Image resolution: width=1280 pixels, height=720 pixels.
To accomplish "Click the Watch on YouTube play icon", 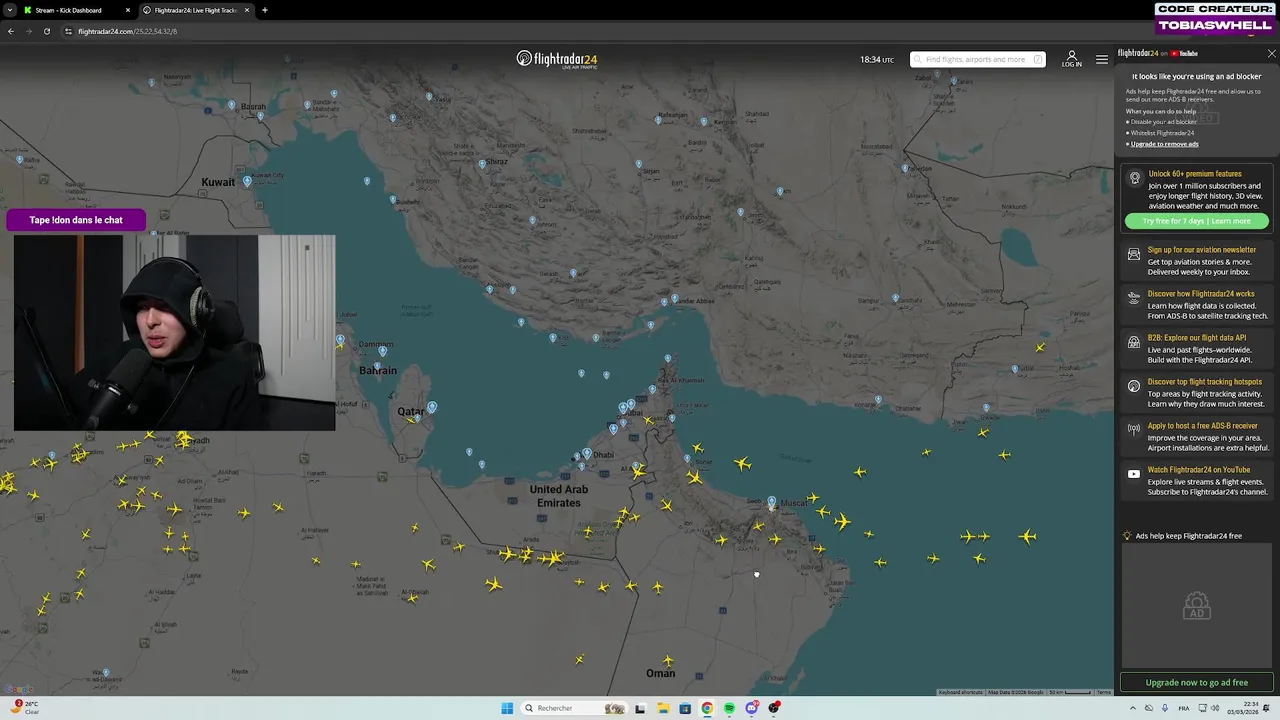I will pos(1134,474).
